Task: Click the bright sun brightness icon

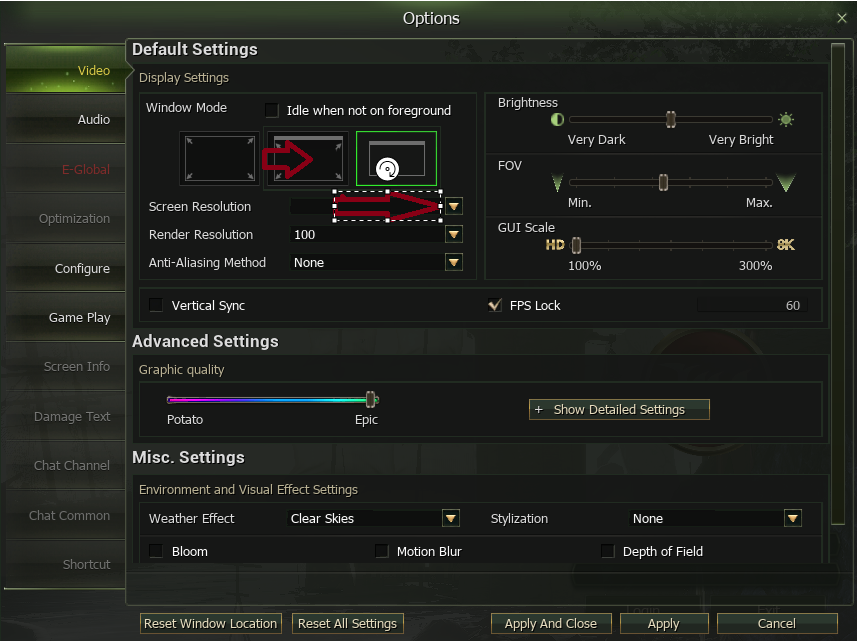Action: coord(786,119)
